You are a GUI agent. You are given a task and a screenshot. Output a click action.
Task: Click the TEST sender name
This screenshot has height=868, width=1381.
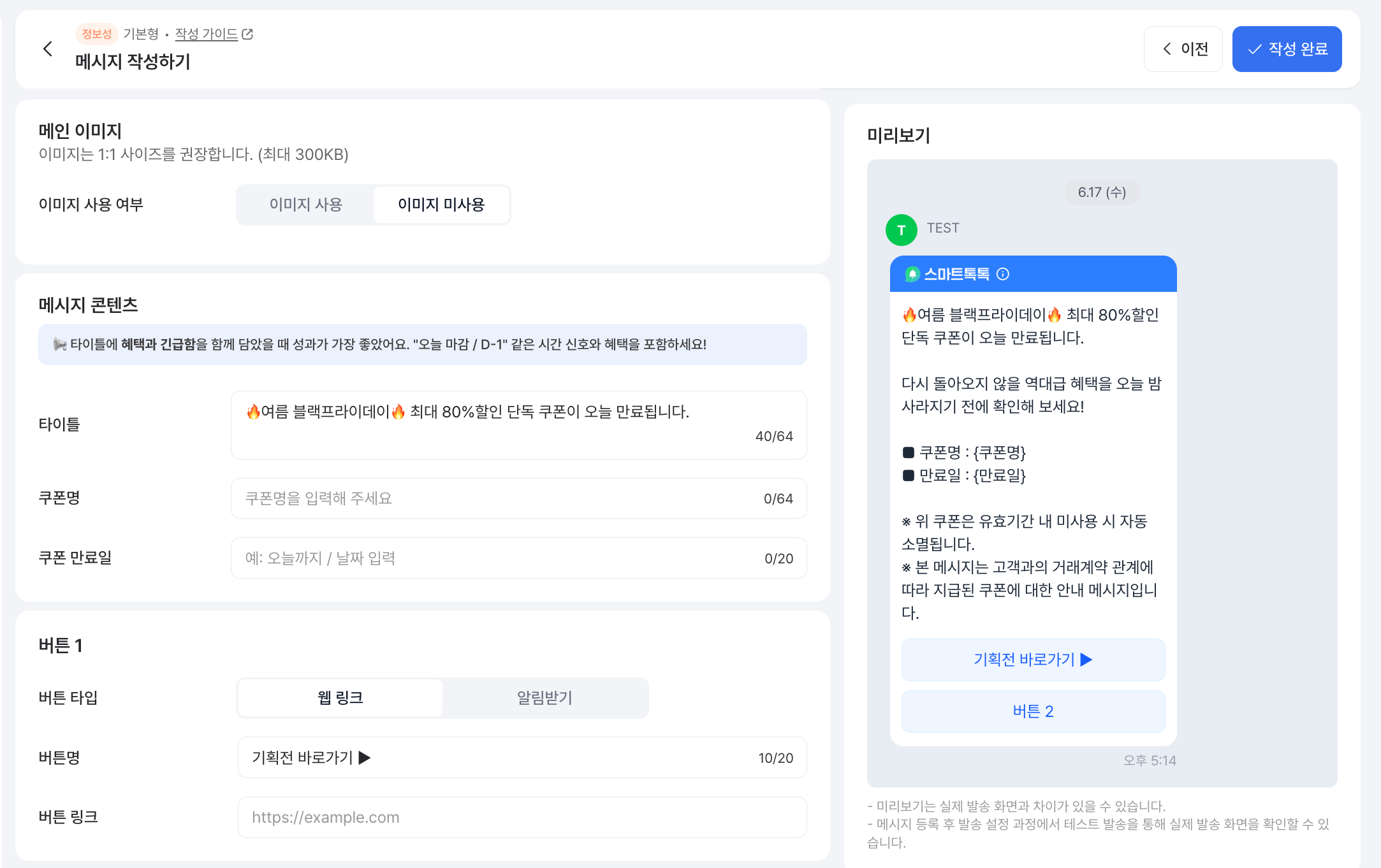pos(943,228)
